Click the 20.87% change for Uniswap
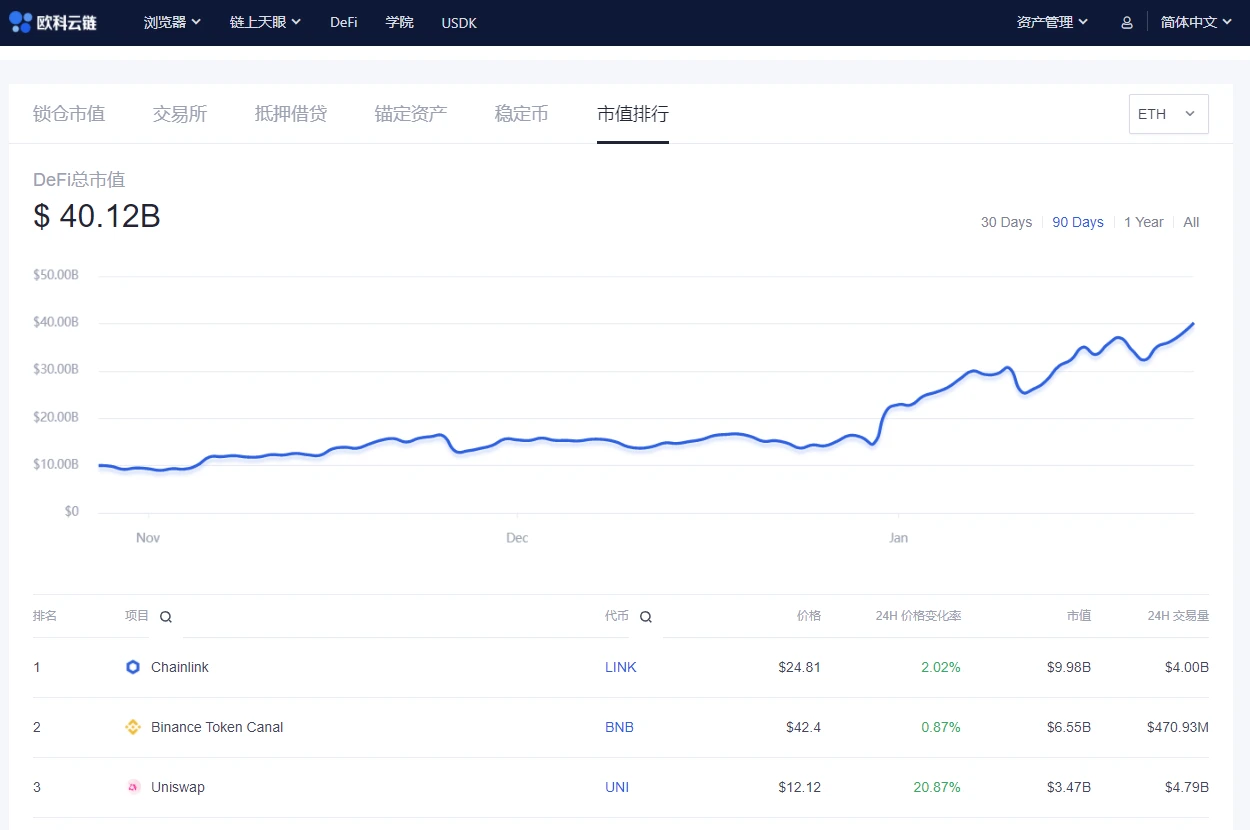Screen dimensions: 1250x830 [x=937, y=787]
